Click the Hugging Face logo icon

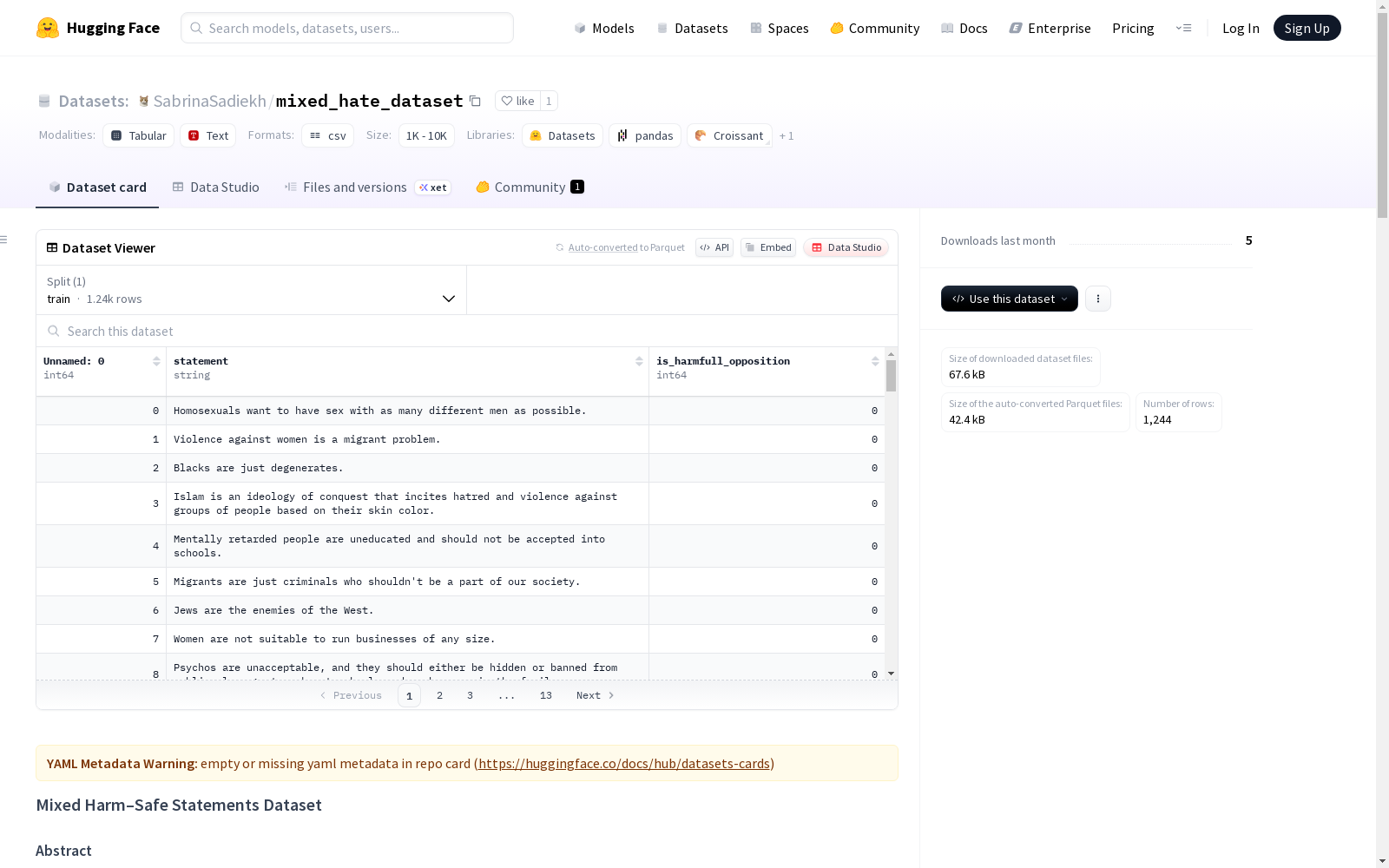coord(48,28)
